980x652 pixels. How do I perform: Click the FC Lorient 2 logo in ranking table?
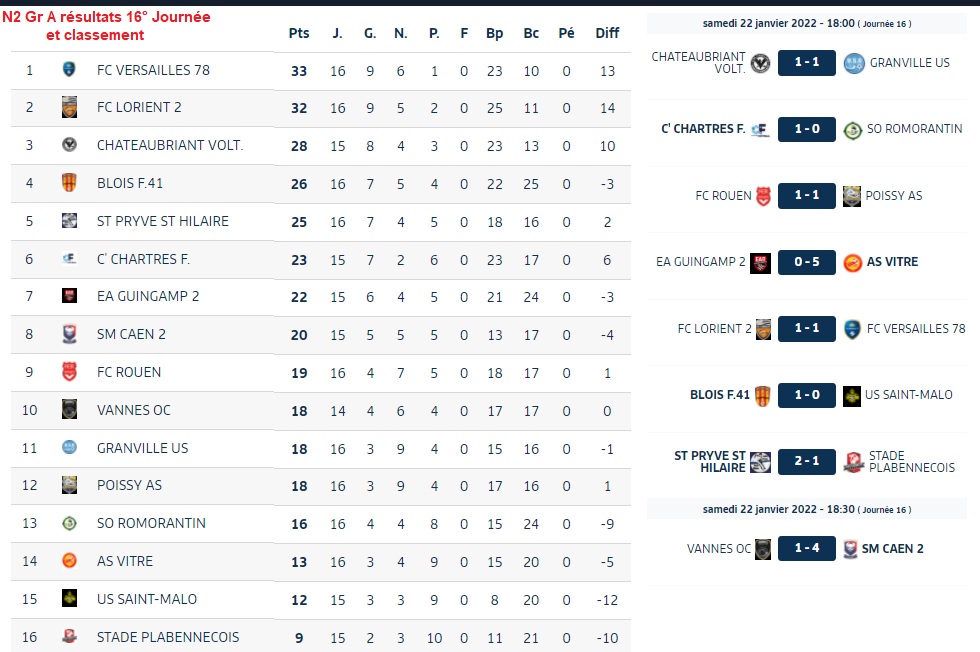coord(69,107)
